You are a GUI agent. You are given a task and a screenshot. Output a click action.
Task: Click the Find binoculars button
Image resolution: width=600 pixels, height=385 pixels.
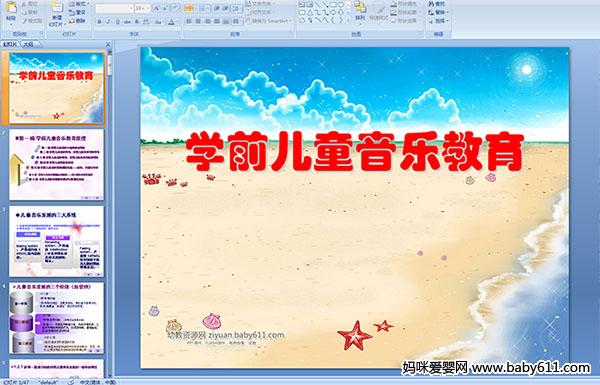point(437,4)
